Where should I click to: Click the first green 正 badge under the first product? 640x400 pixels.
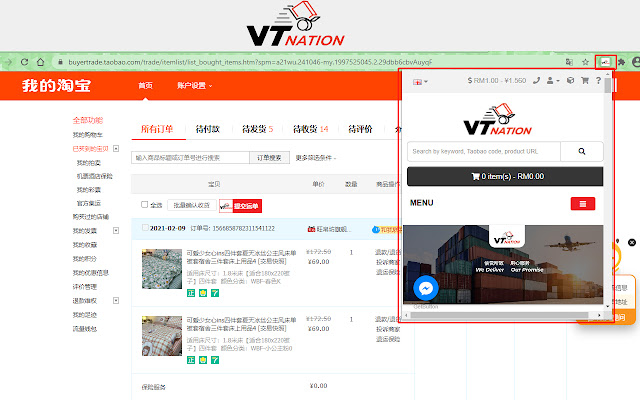point(191,293)
